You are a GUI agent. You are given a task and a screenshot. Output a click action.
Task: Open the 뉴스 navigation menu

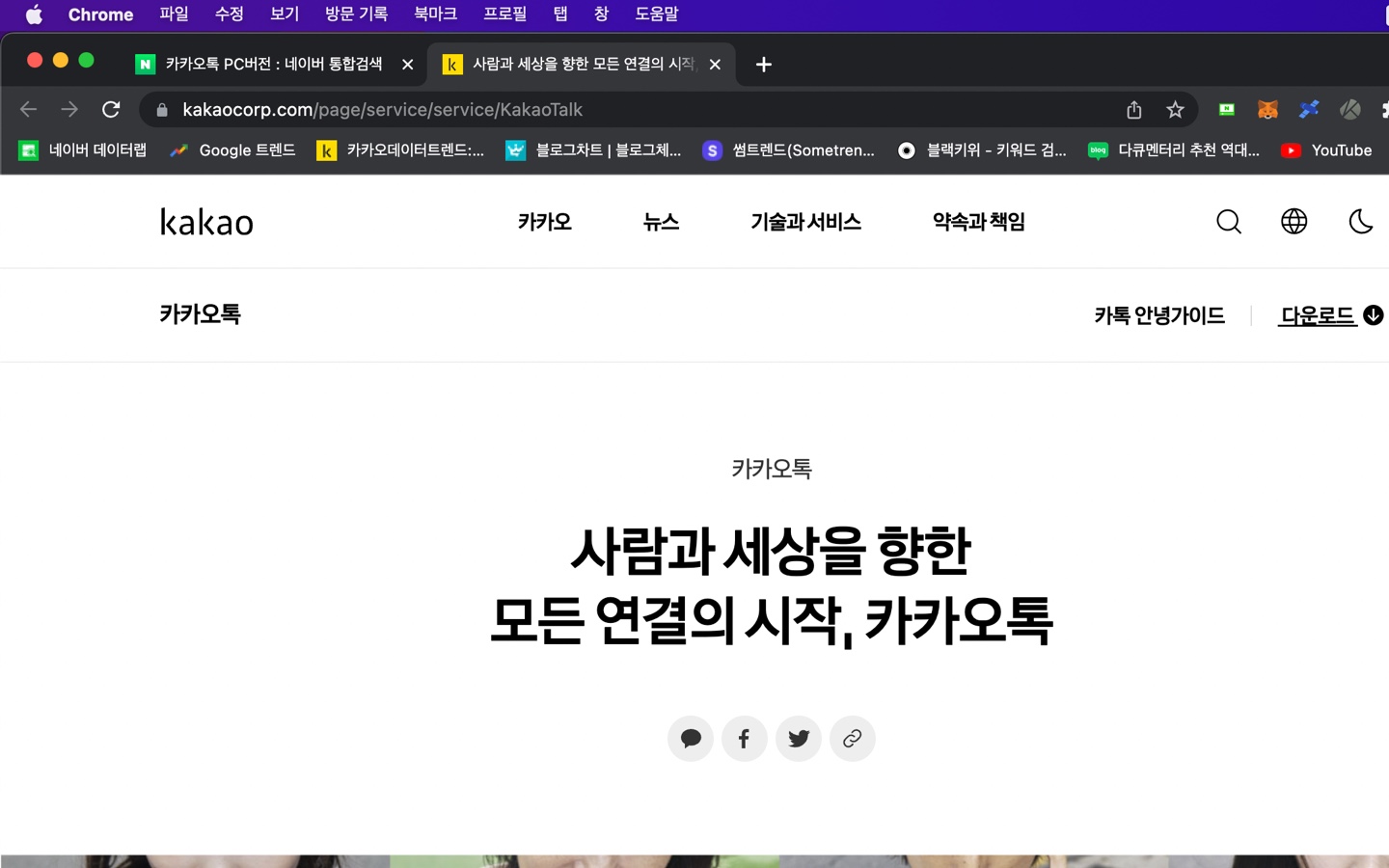[x=662, y=222]
